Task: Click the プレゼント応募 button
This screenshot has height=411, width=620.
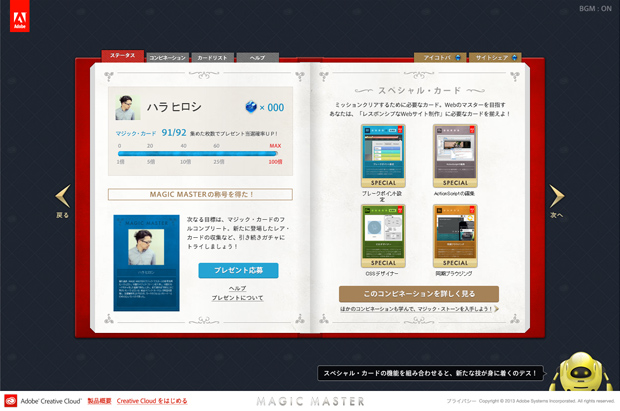Action: (238, 271)
